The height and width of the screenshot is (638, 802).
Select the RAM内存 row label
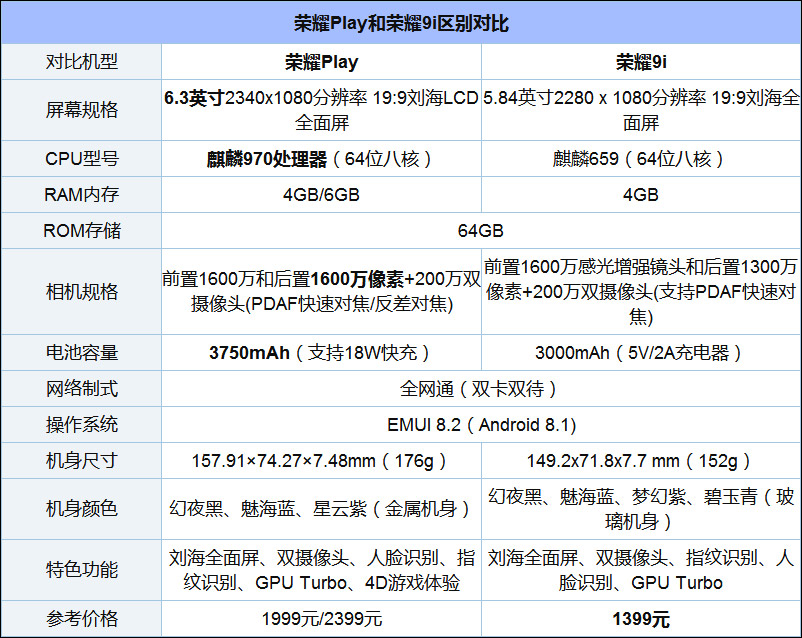[81, 194]
